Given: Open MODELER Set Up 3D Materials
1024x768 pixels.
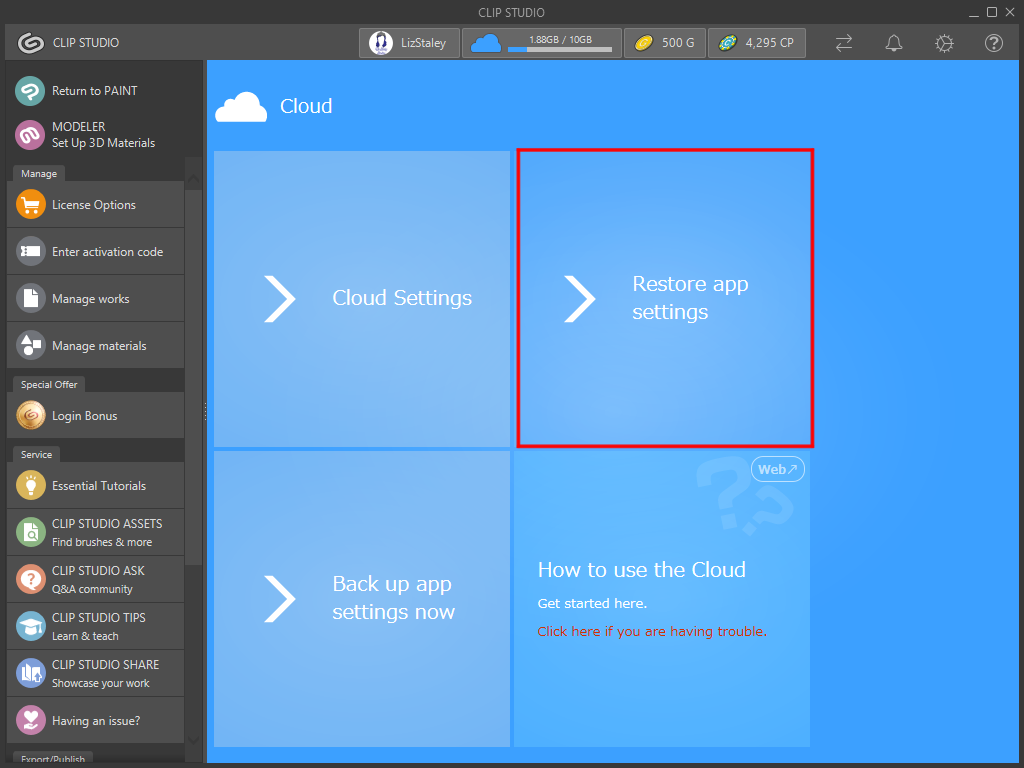Looking at the screenshot, I should tap(30, 135).
